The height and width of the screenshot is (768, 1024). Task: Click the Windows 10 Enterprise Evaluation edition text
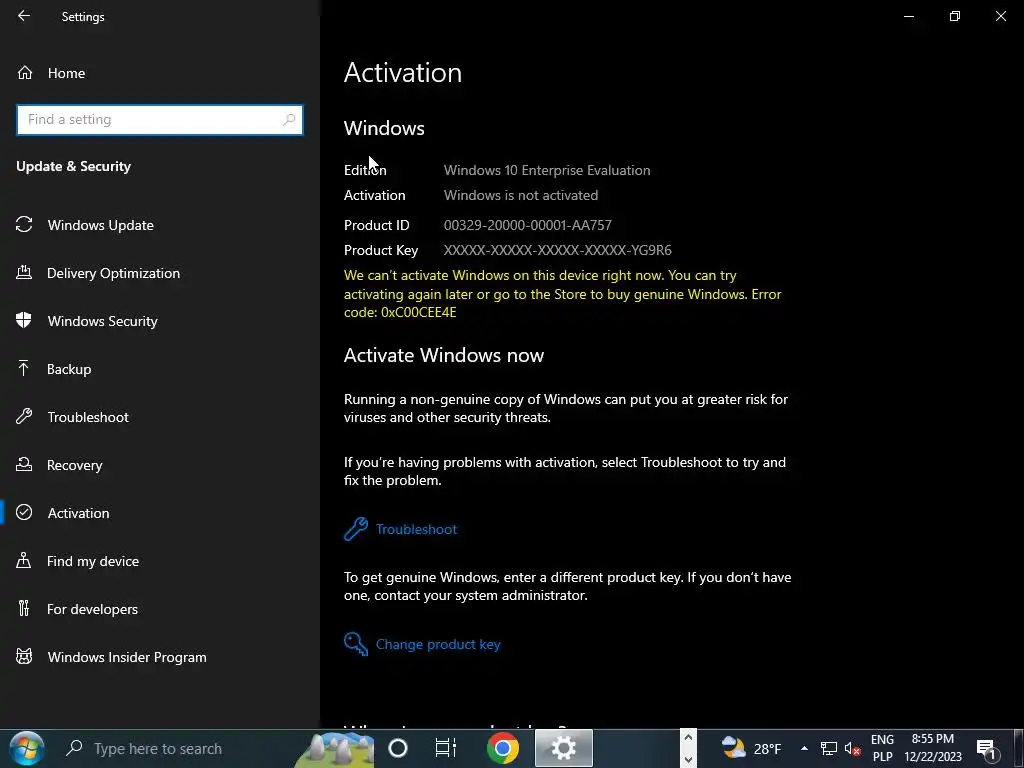tap(547, 170)
